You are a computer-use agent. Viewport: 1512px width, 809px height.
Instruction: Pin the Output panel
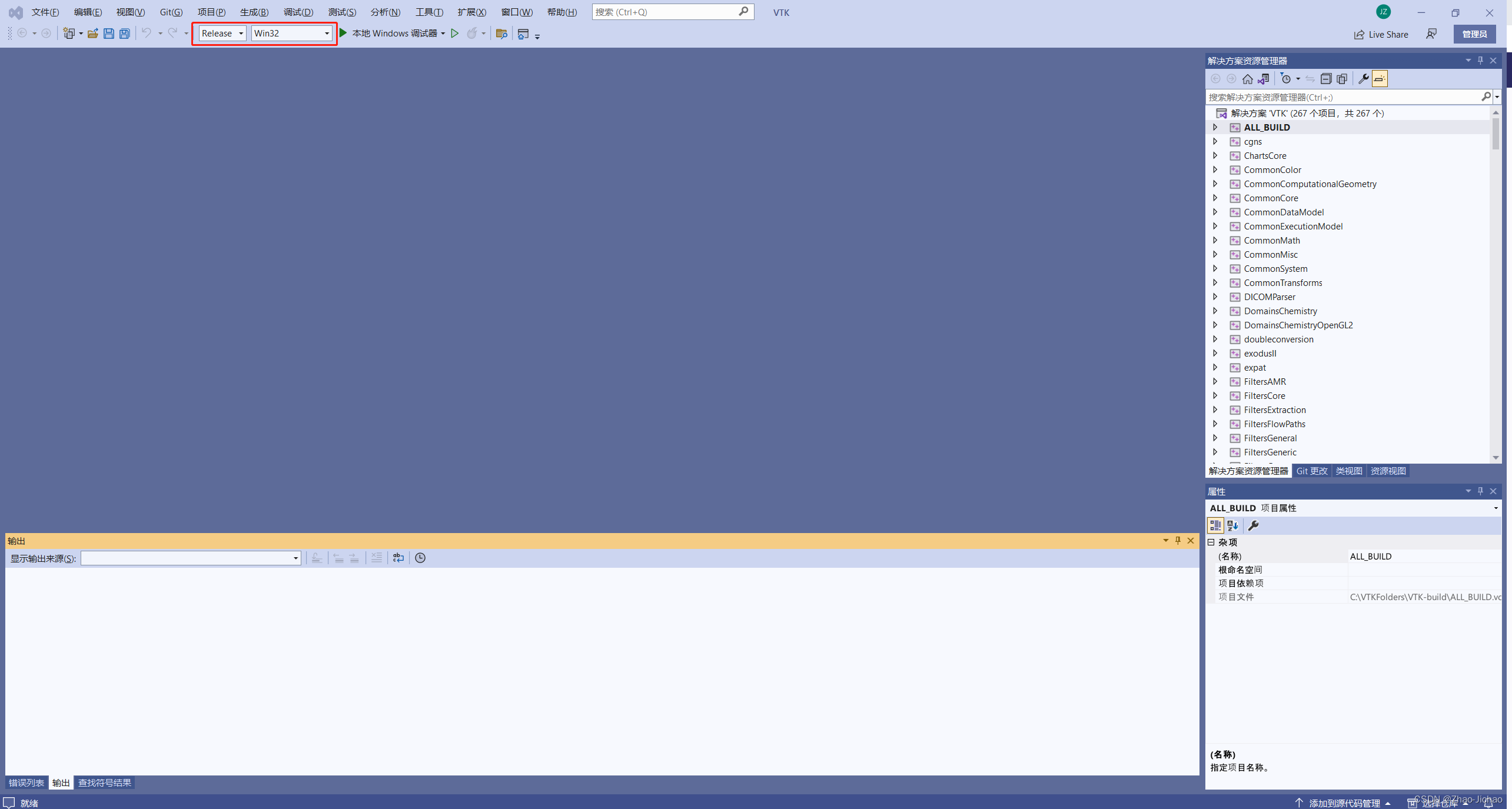click(1178, 541)
